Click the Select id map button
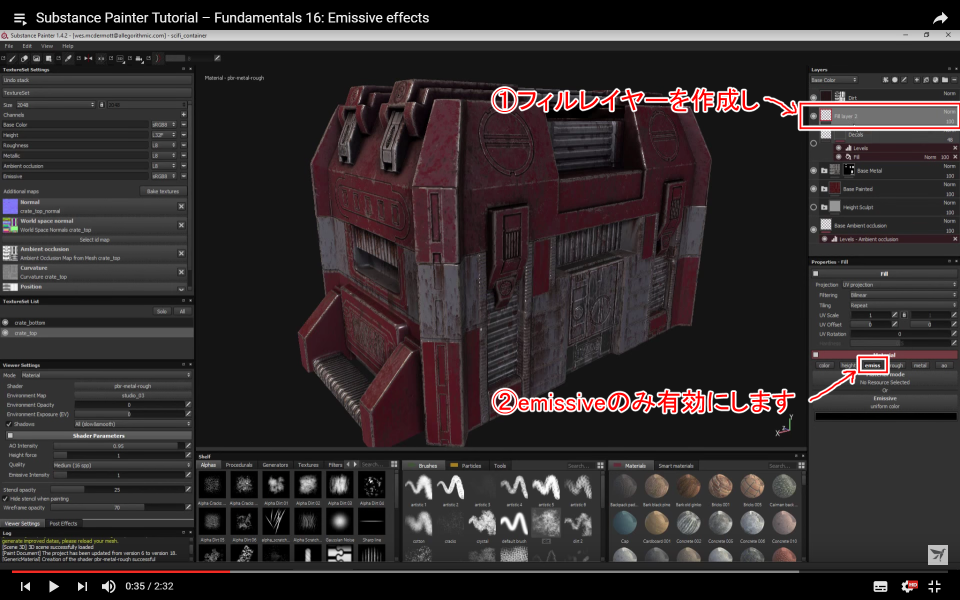Screen dimensions: 960x600 point(94,239)
